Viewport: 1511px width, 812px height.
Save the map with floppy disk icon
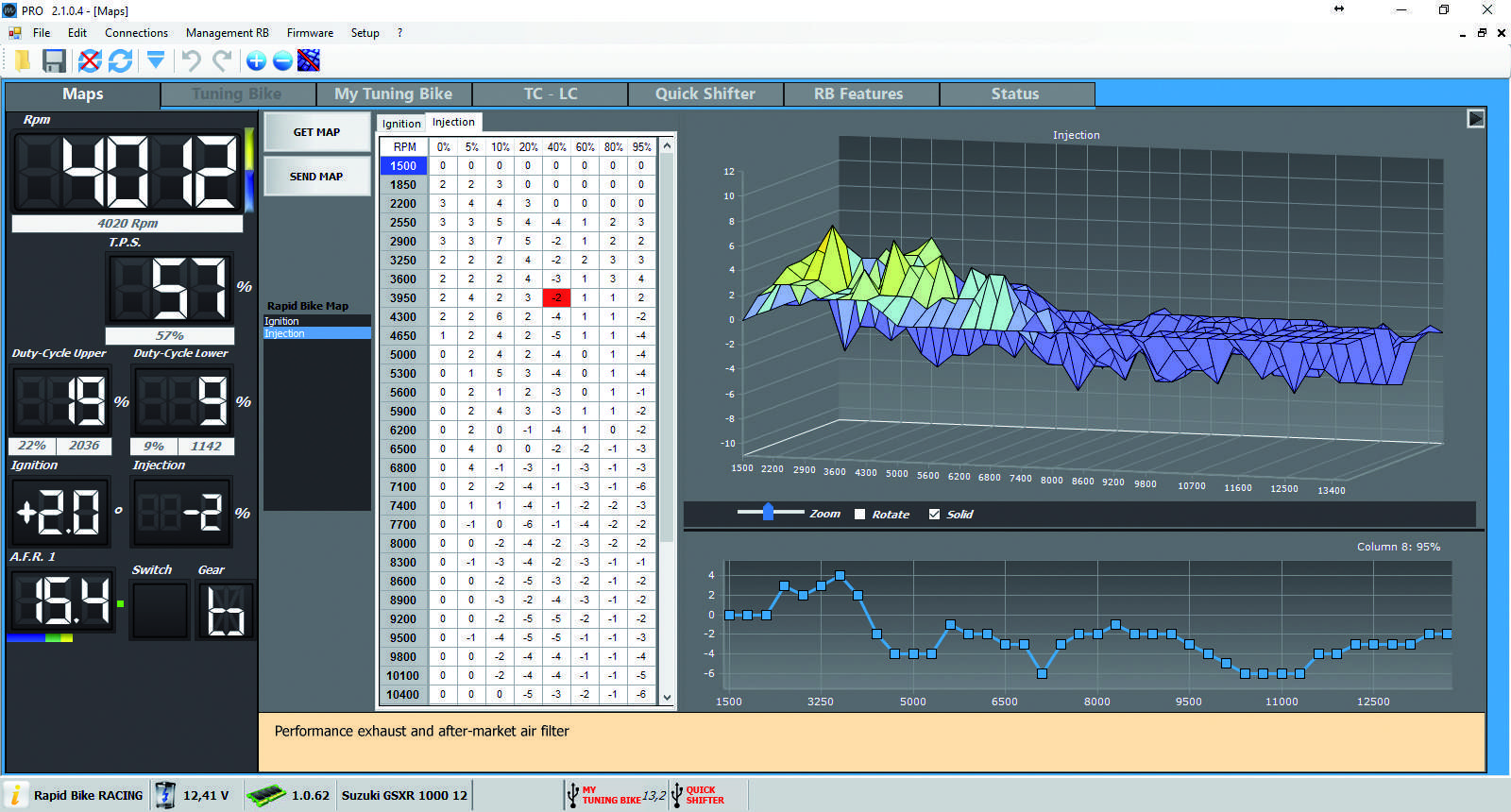(x=55, y=61)
